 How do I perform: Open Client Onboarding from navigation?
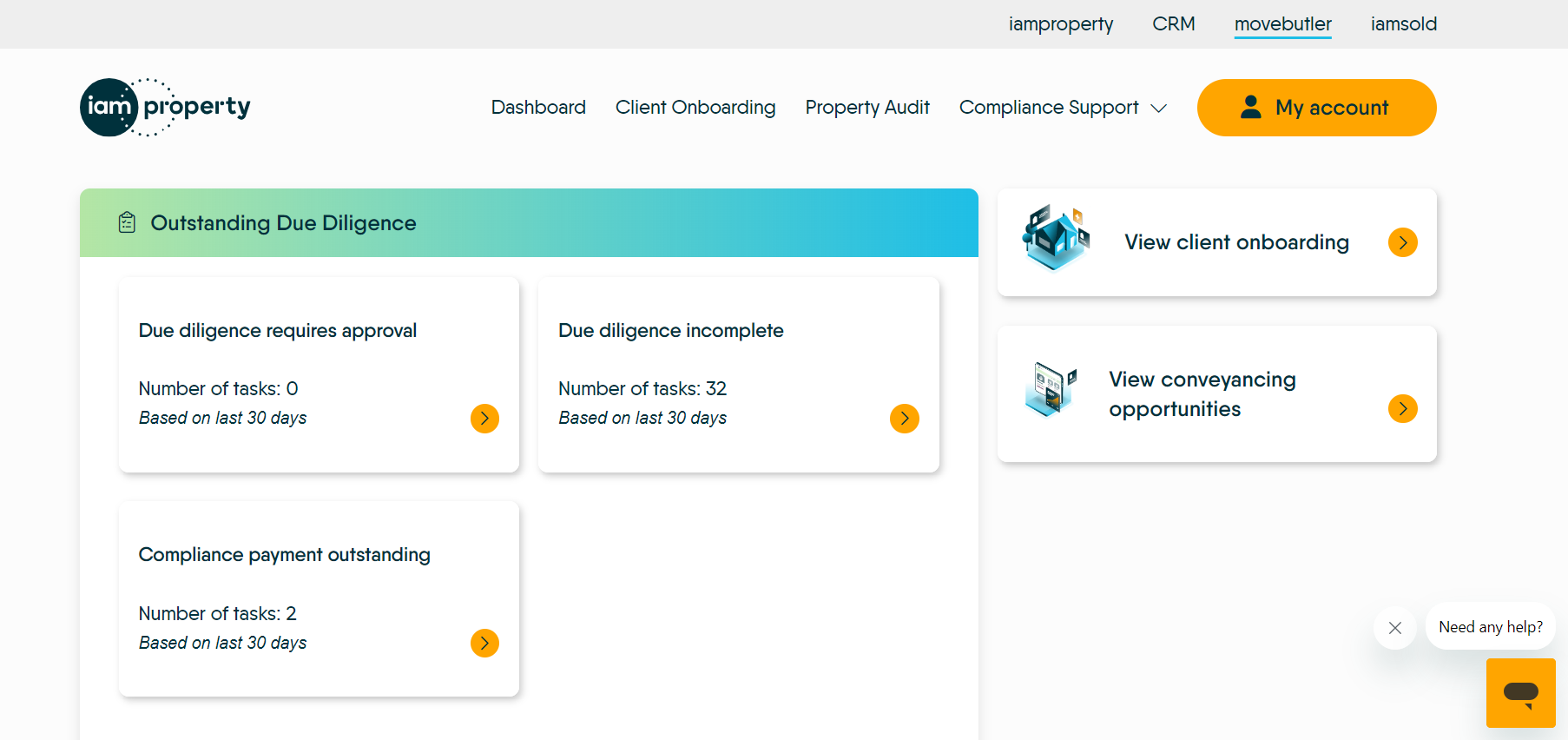[x=695, y=108]
